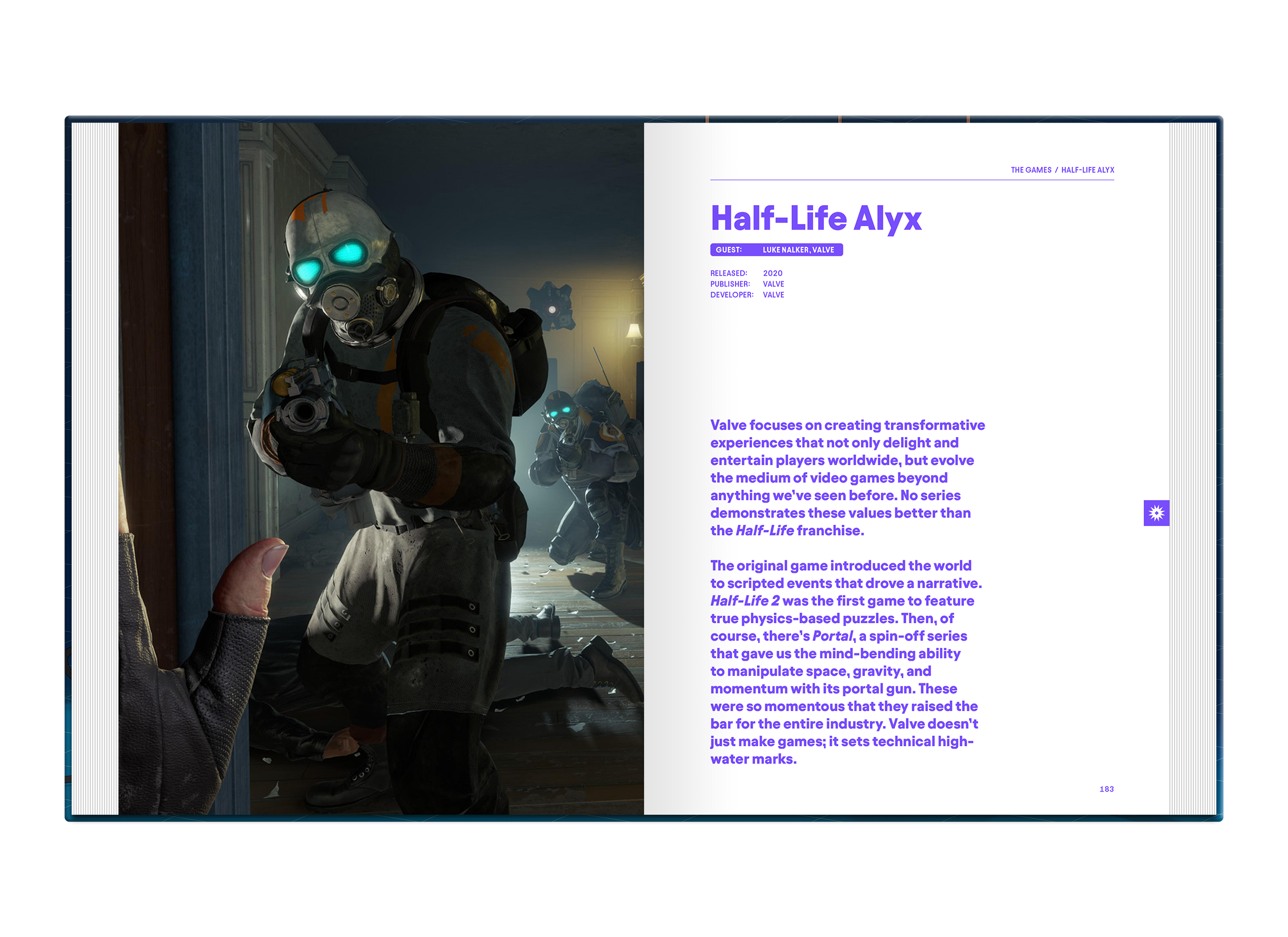Click the purple starburst bookmark icon
1288x937 pixels.
[x=1156, y=512]
